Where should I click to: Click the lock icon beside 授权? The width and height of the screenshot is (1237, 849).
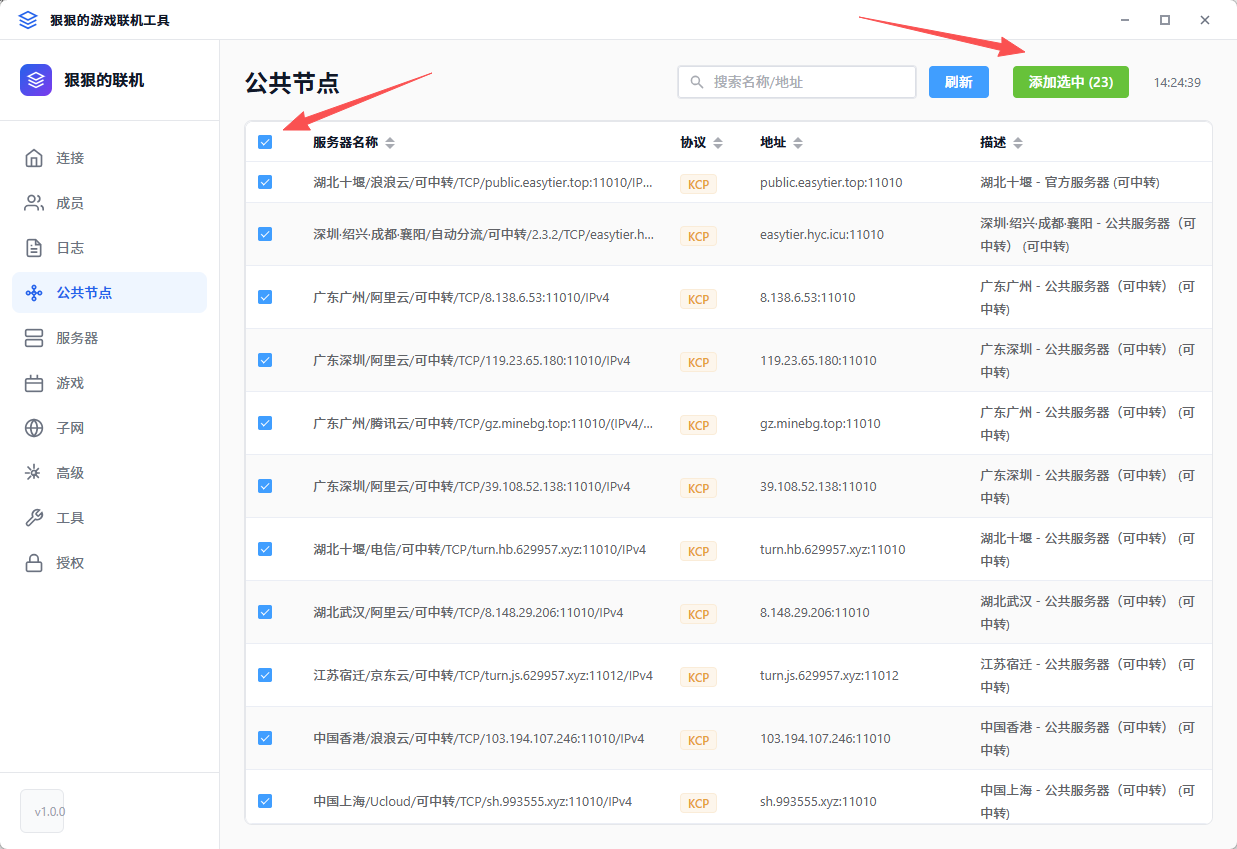[34, 563]
